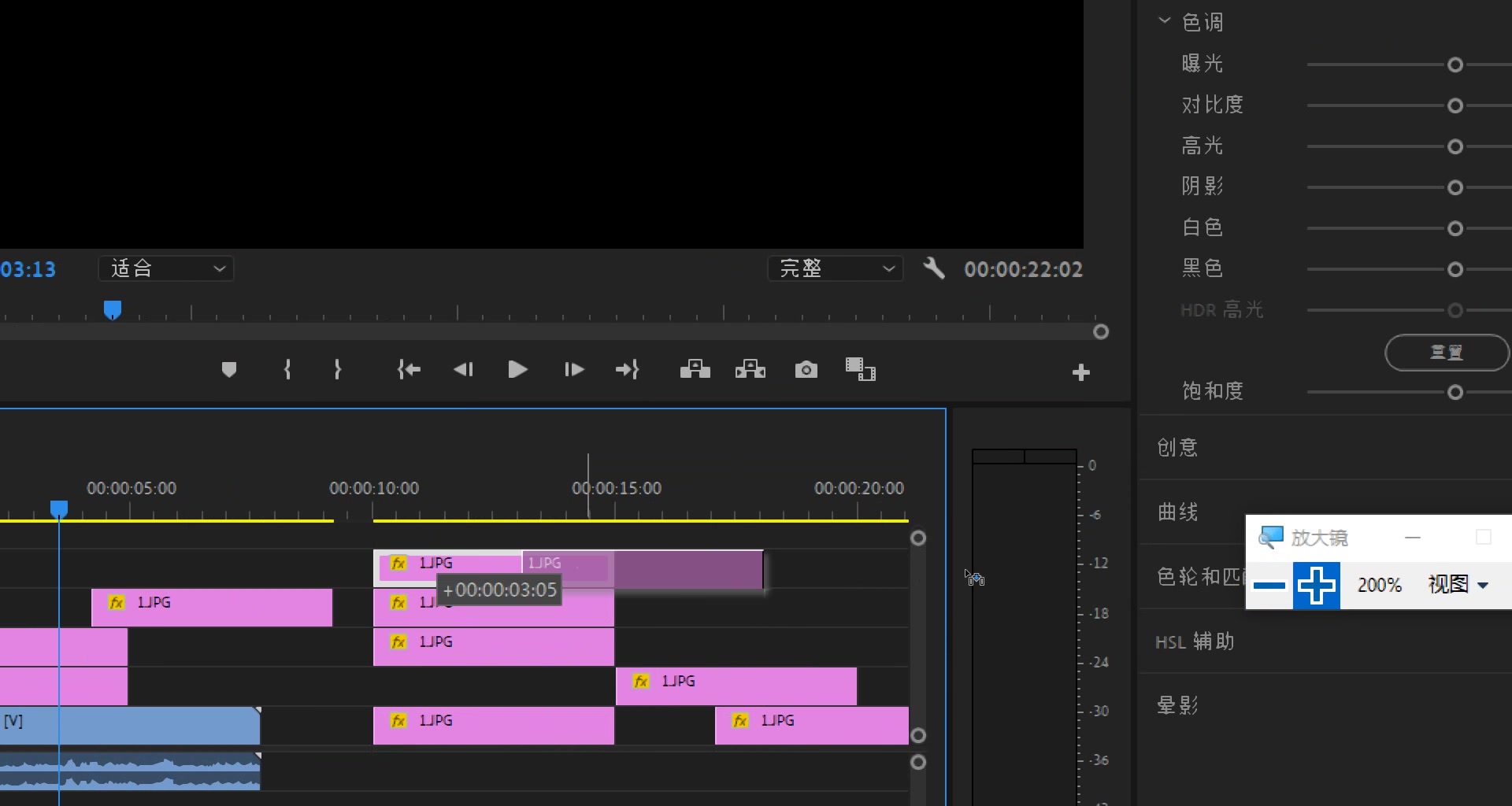Viewport: 1512px width, 806px height.
Task: Click the 00:00:22:02 duration timecode
Action: point(1023,270)
